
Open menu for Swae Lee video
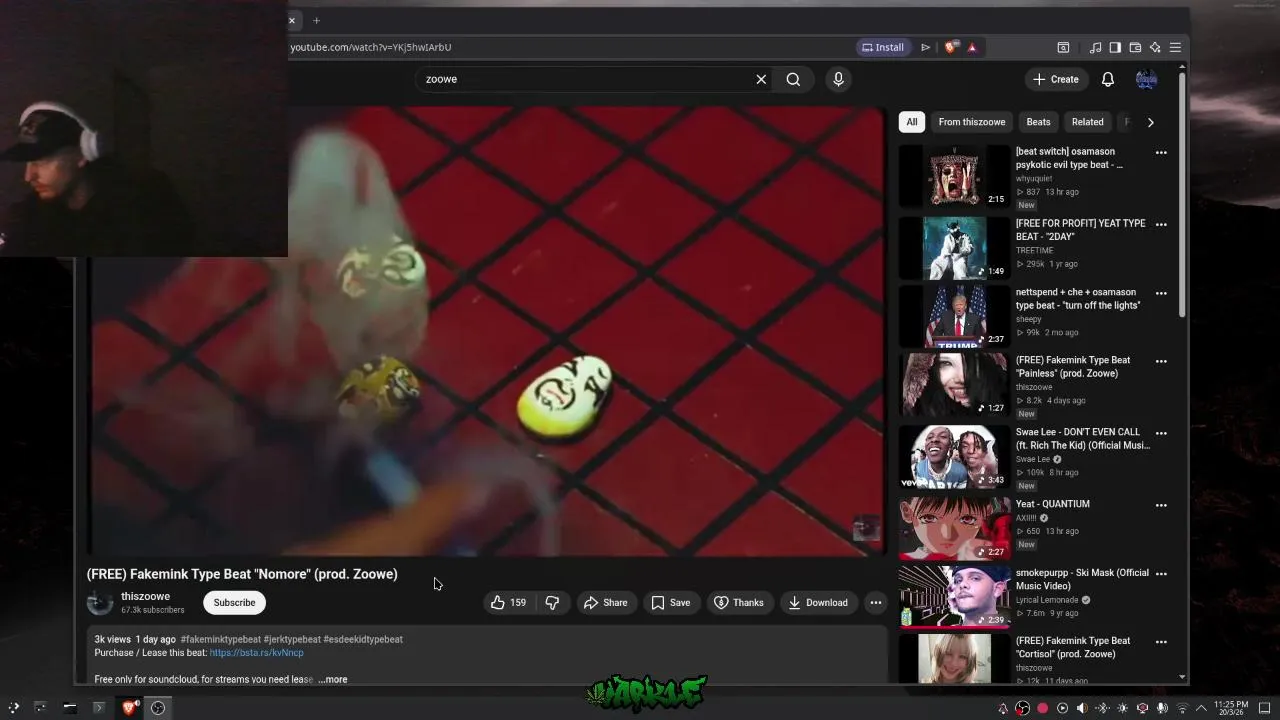click(1161, 433)
